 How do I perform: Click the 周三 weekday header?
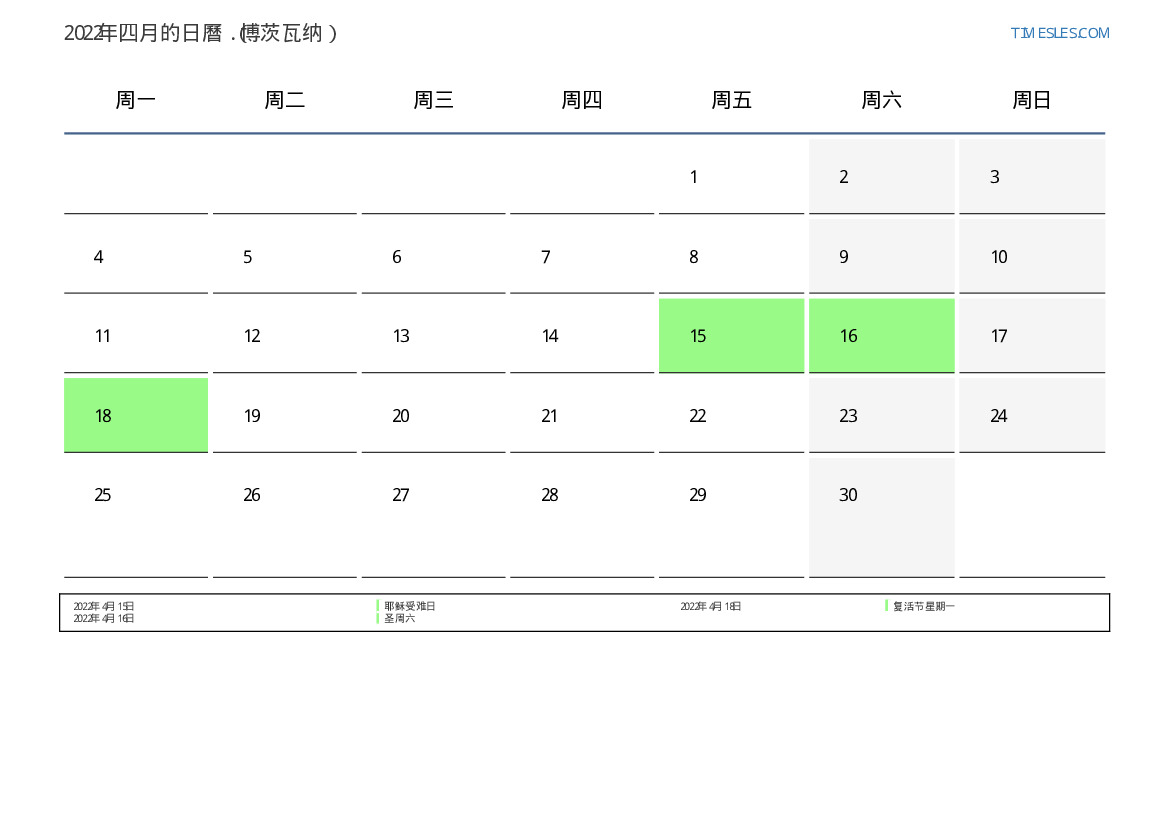[x=433, y=100]
